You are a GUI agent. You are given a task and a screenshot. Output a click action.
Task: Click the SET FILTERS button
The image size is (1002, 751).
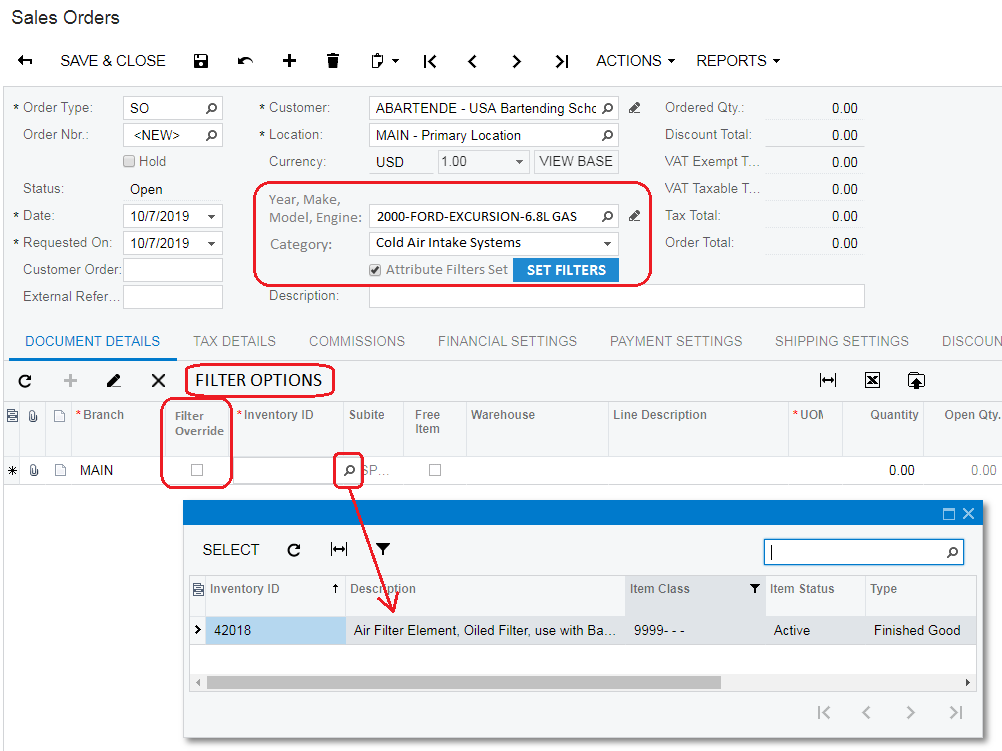[x=566, y=270]
